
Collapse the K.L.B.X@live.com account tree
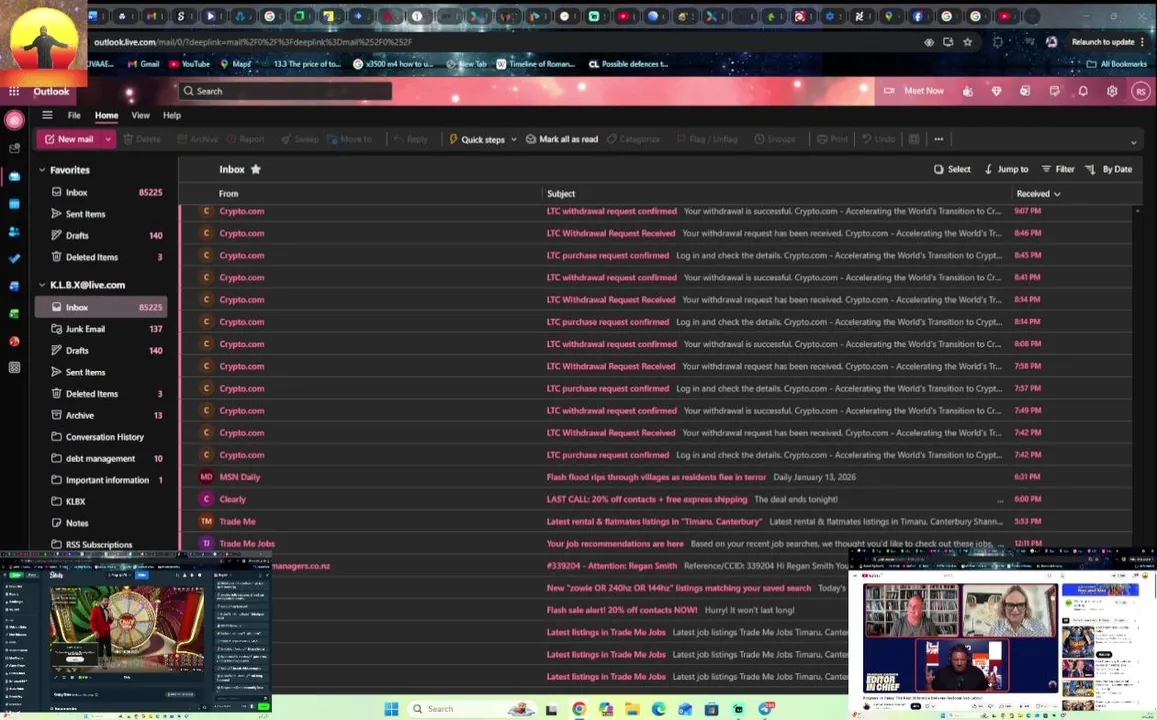point(42,285)
